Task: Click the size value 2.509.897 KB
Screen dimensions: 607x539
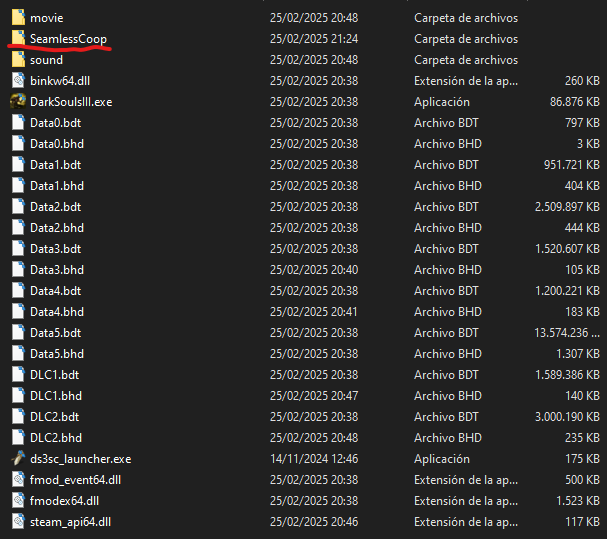Action: point(568,207)
